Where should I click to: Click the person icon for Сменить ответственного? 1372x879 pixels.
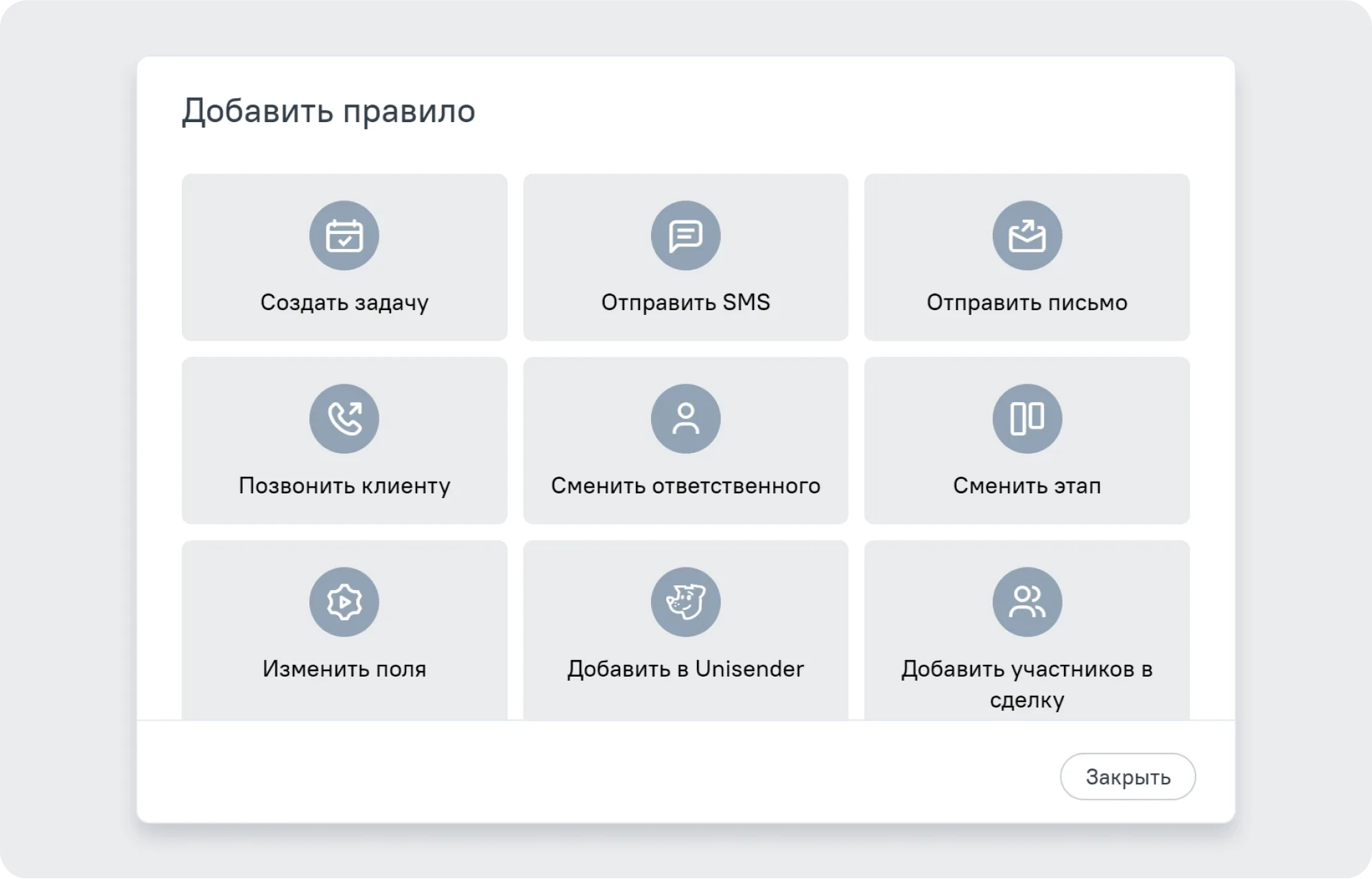[x=685, y=419]
